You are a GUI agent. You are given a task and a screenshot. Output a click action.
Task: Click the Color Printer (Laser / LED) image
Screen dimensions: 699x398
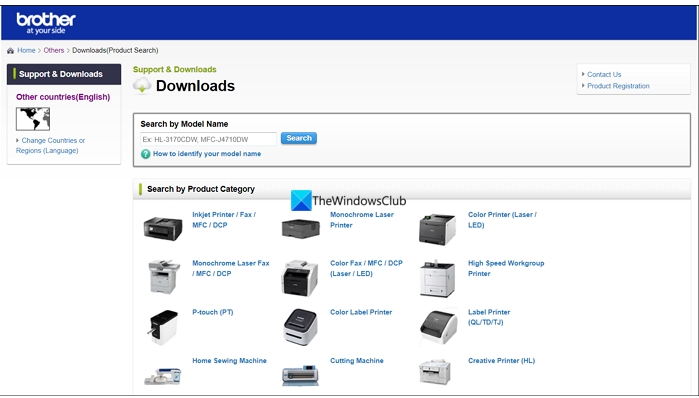tap(437, 229)
